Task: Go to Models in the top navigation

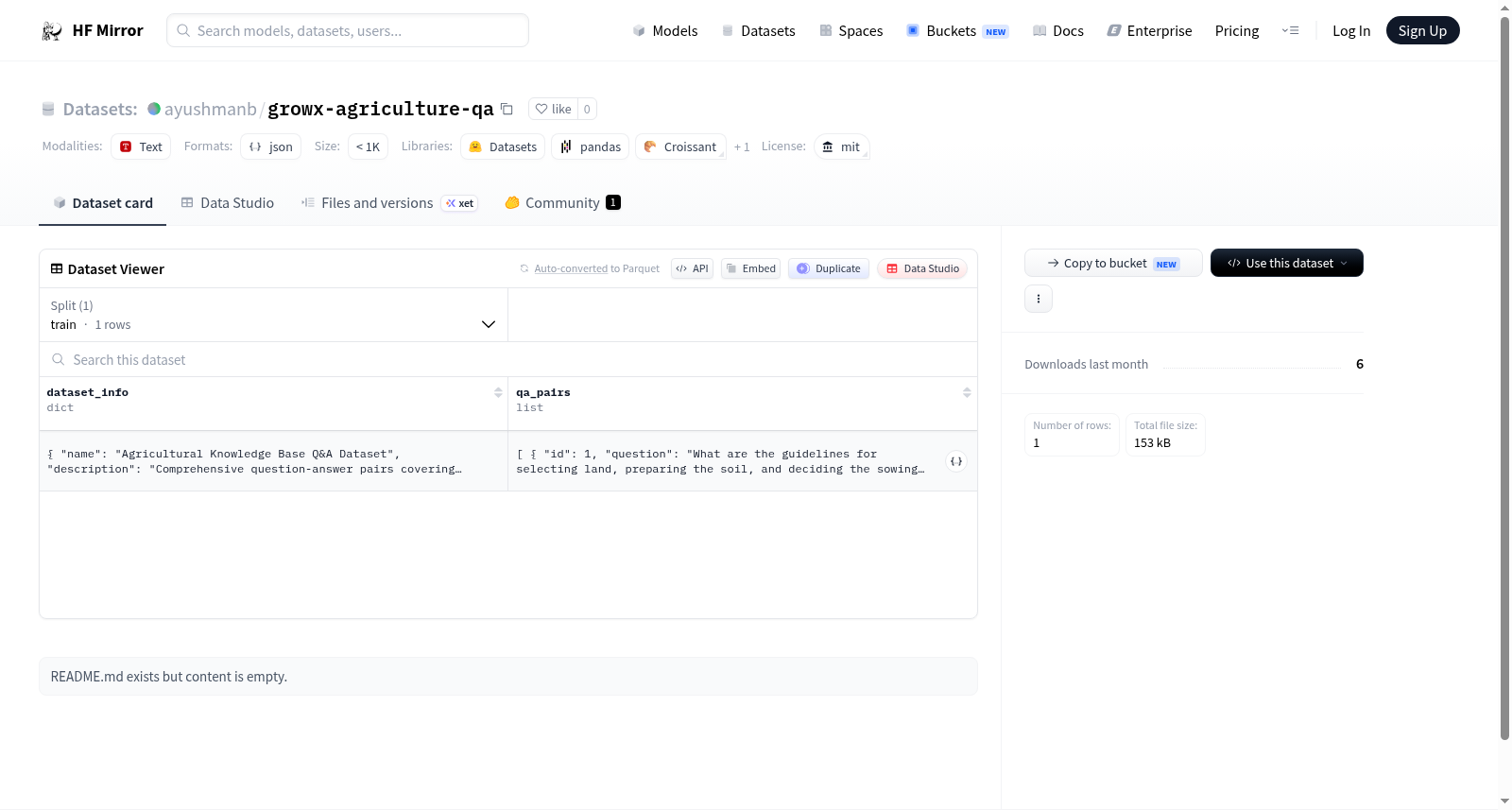Action: pos(665,31)
